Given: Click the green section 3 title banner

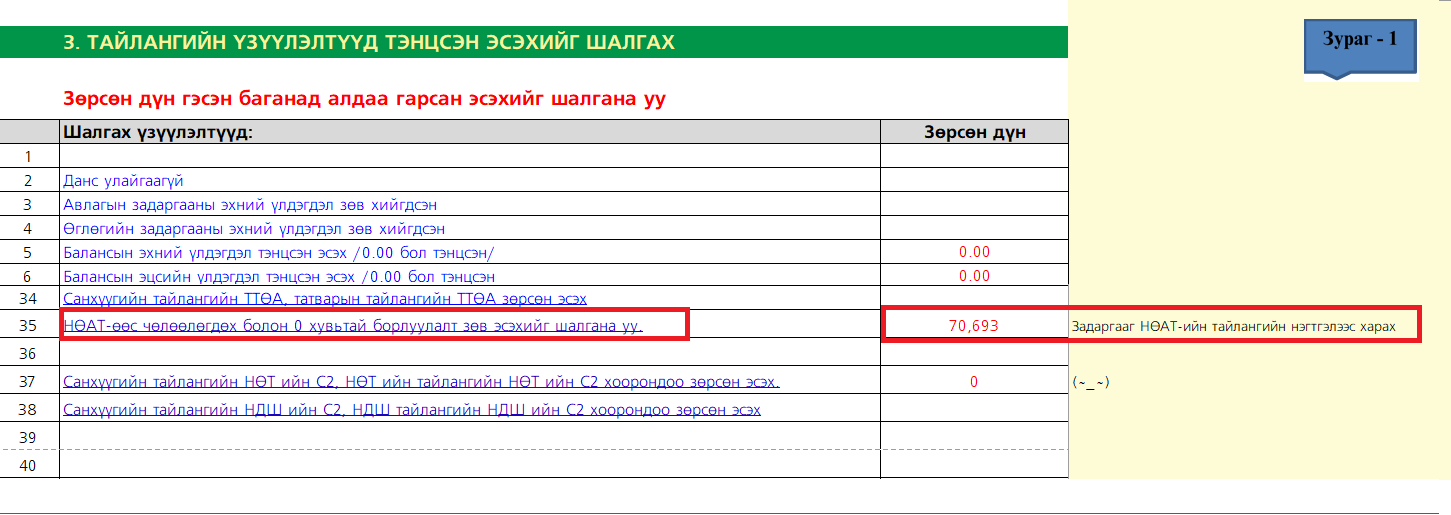Looking at the screenshot, I should coord(533,42).
